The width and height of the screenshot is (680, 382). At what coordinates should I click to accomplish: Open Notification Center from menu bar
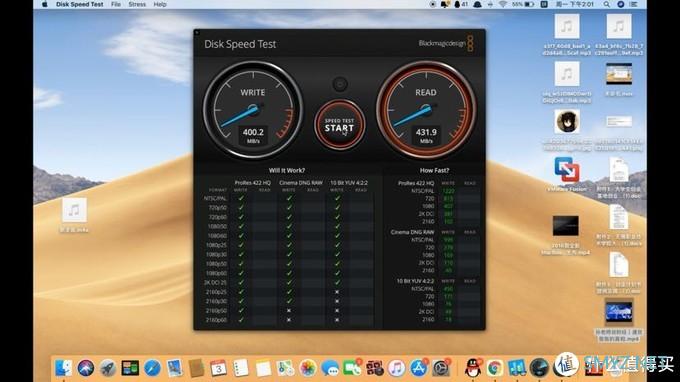[x=634, y=4]
